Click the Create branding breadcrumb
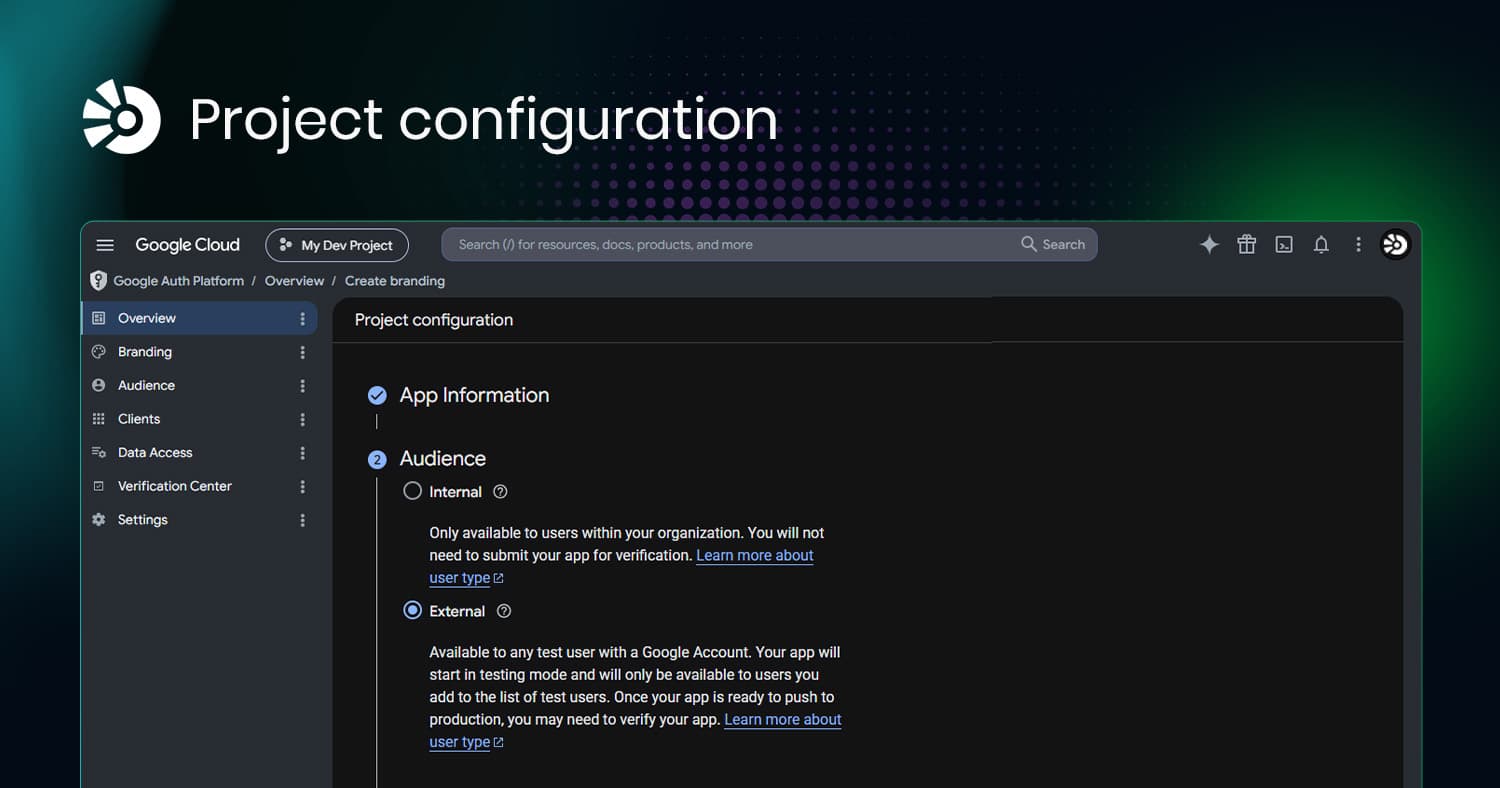 [x=395, y=281]
